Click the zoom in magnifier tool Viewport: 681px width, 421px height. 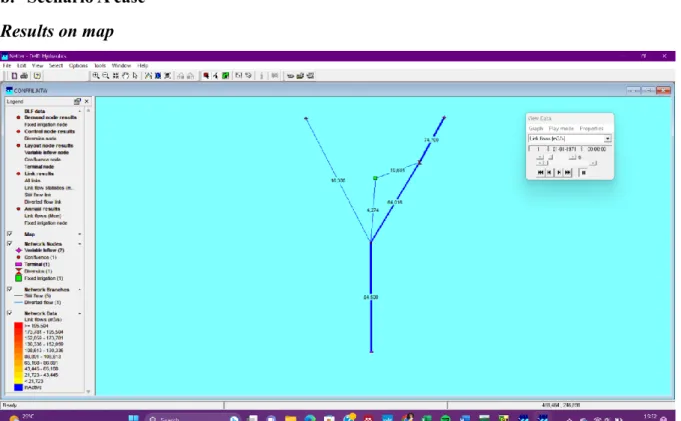[96, 76]
